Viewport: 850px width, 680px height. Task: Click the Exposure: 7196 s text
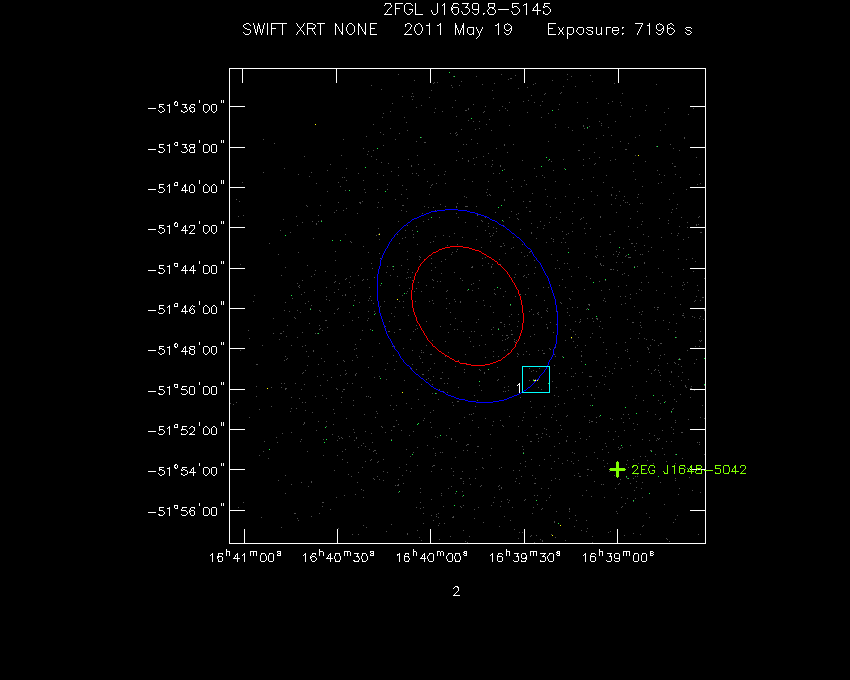620,29
